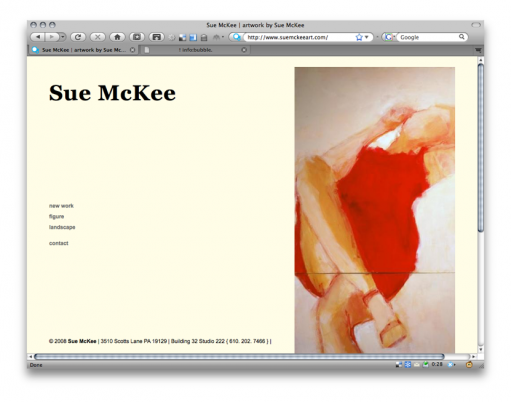511x402 pixels.
Task: Click the bold Sue McKee footer link
Action: [x=82, y=341]
